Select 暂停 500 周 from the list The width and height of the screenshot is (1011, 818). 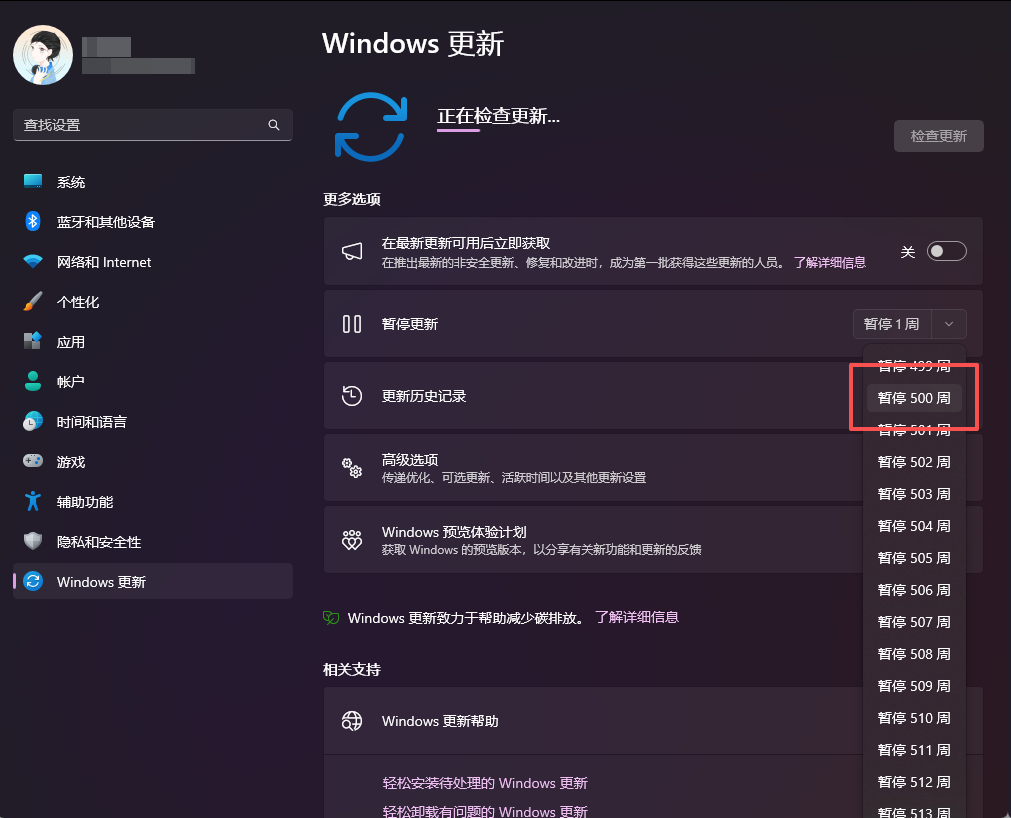pyautogui.click(x=913, y=397)
